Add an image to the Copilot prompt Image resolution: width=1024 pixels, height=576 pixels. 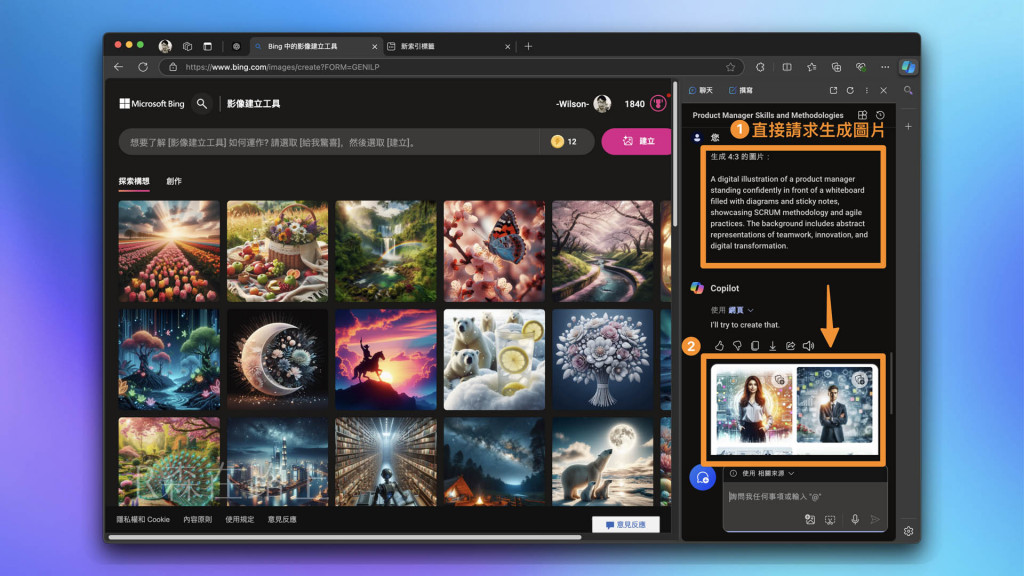[810, 520]
